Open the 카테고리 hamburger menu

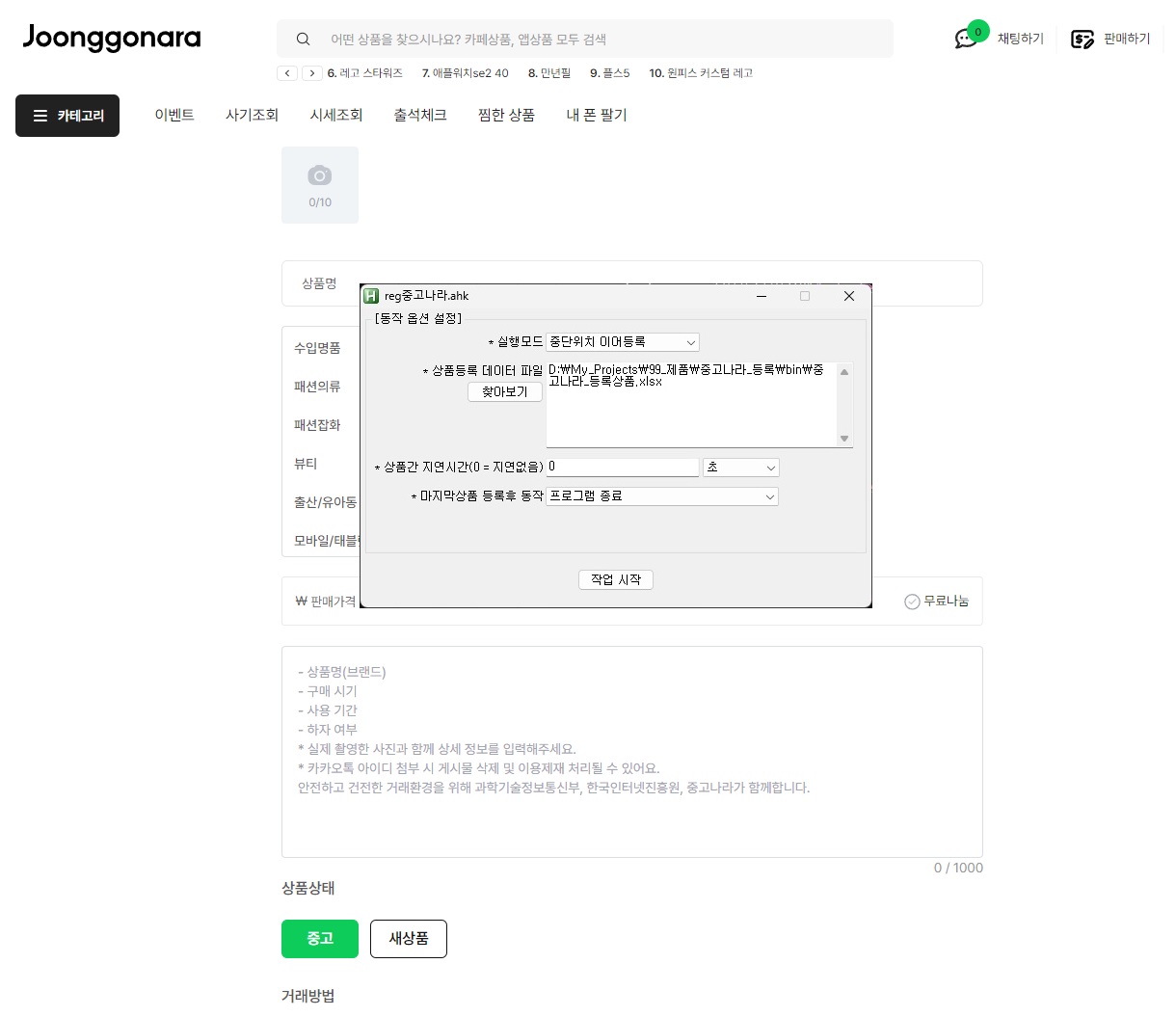click(x=67, y=116)
